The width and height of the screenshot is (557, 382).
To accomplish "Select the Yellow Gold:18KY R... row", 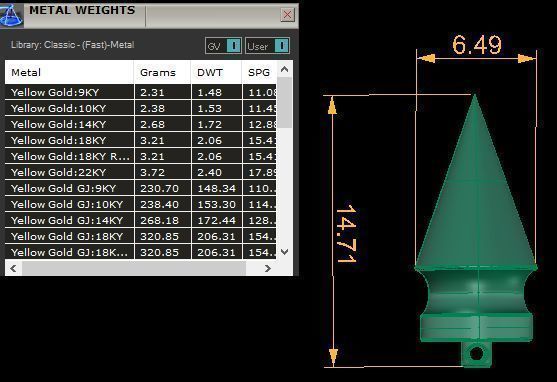I will (x=141, y=156).
